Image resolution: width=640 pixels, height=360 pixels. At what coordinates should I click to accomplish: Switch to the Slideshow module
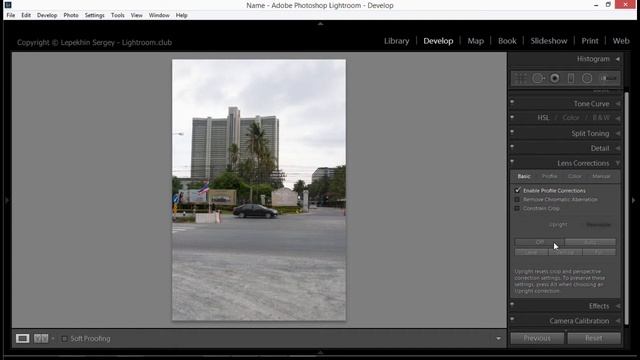(549, 41)
